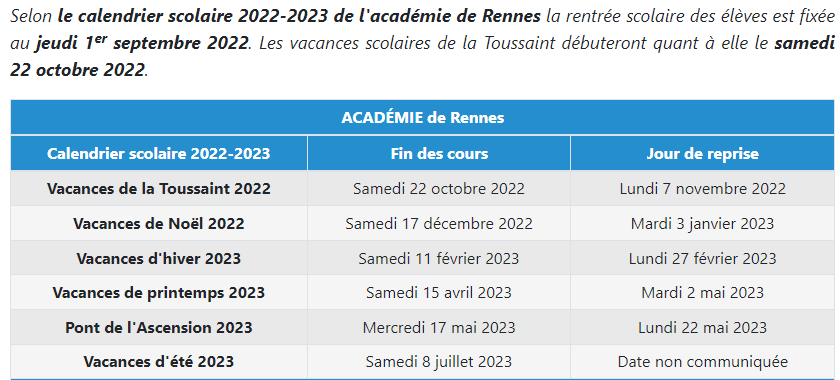Click bold text jeudi 1er septembre 2022
This screenshot has width=840, height=380.
tap(142, 43)
